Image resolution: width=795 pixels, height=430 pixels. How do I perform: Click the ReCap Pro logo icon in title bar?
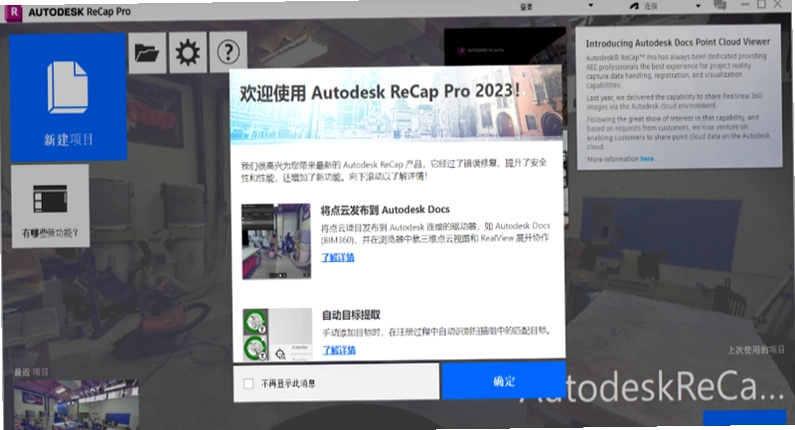pyautogui.click(x=13, y=13)
